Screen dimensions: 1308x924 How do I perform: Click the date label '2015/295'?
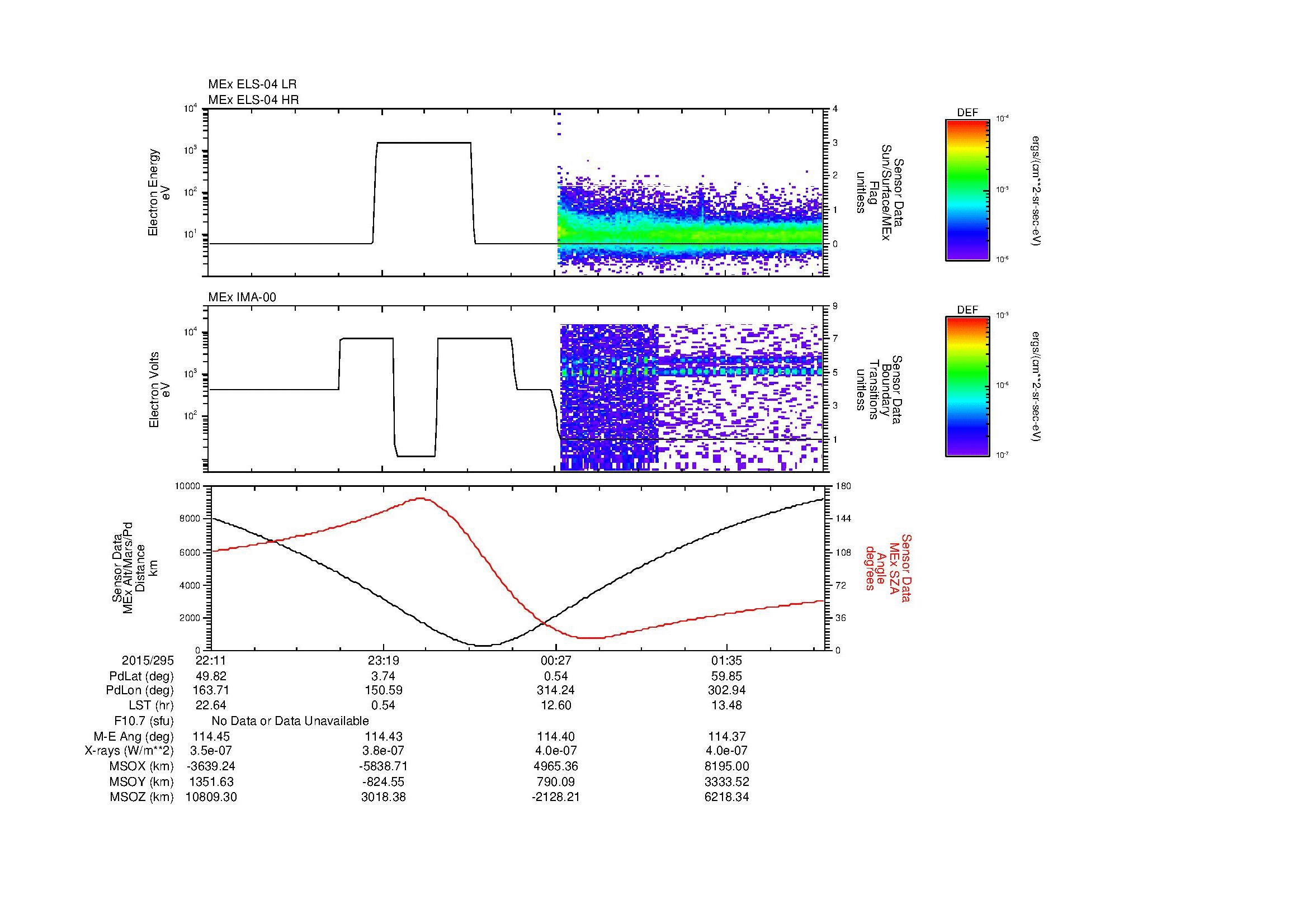pyautogui.click(x=148, y=660)
